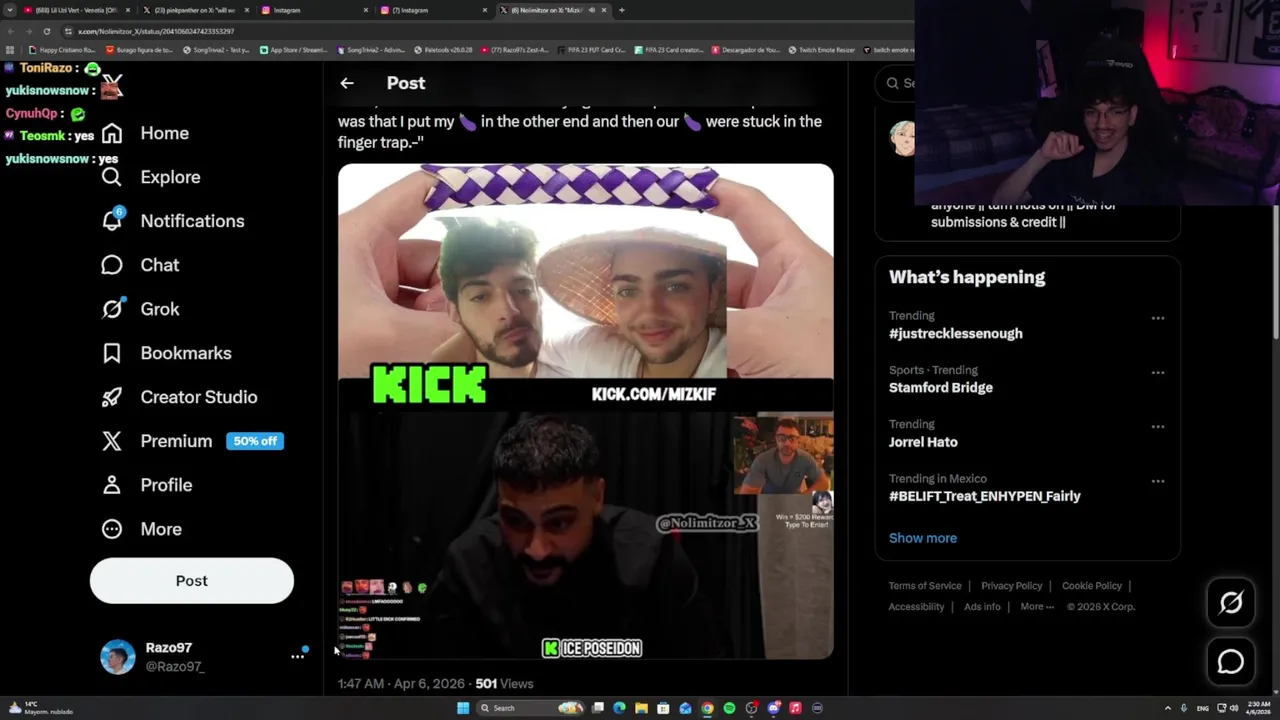
Task: Open the Privacy Policy link
Action: pyautogui.click(x=1012, y=586)
